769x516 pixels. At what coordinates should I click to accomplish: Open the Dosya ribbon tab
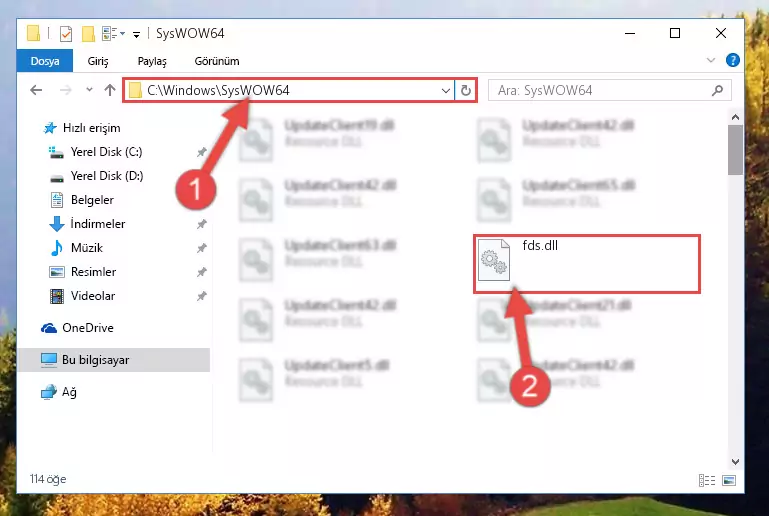[45, 61]
